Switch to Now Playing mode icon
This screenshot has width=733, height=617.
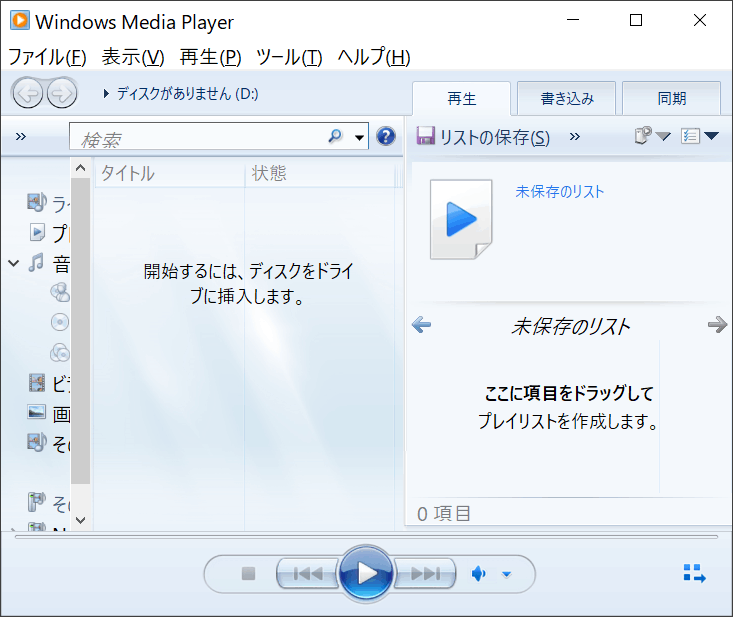694,573
